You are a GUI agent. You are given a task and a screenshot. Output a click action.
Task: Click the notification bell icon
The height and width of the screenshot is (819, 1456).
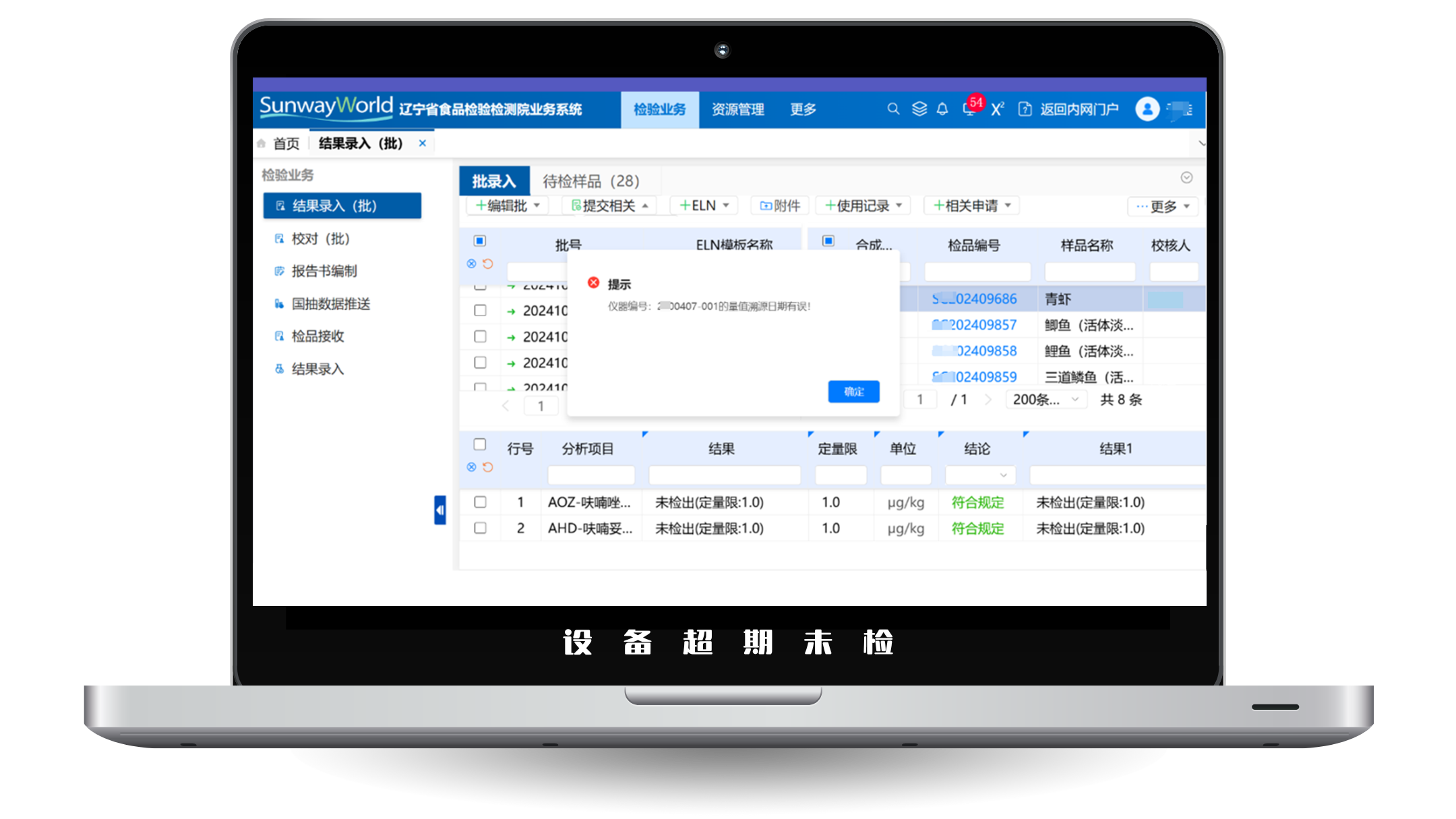tap(942, 109)
